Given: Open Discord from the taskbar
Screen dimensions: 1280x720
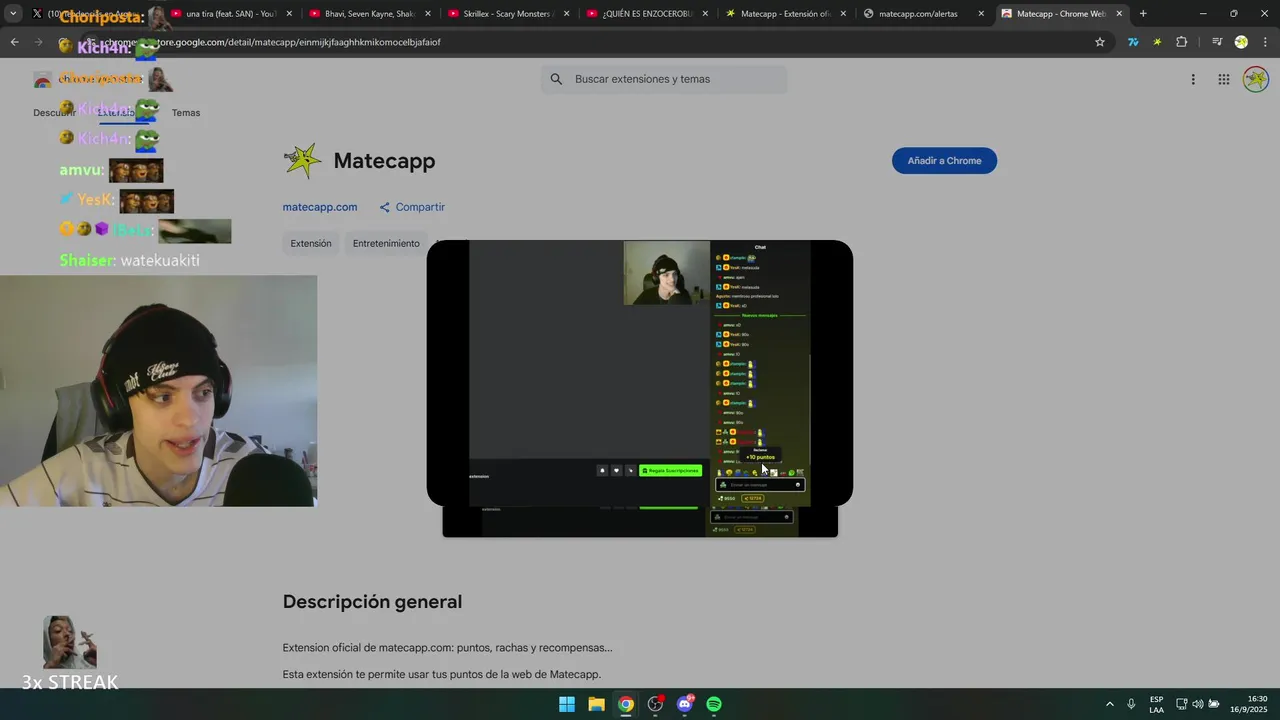Looking at the screenshot, I should pyautogui.click(x=685, y=704).
